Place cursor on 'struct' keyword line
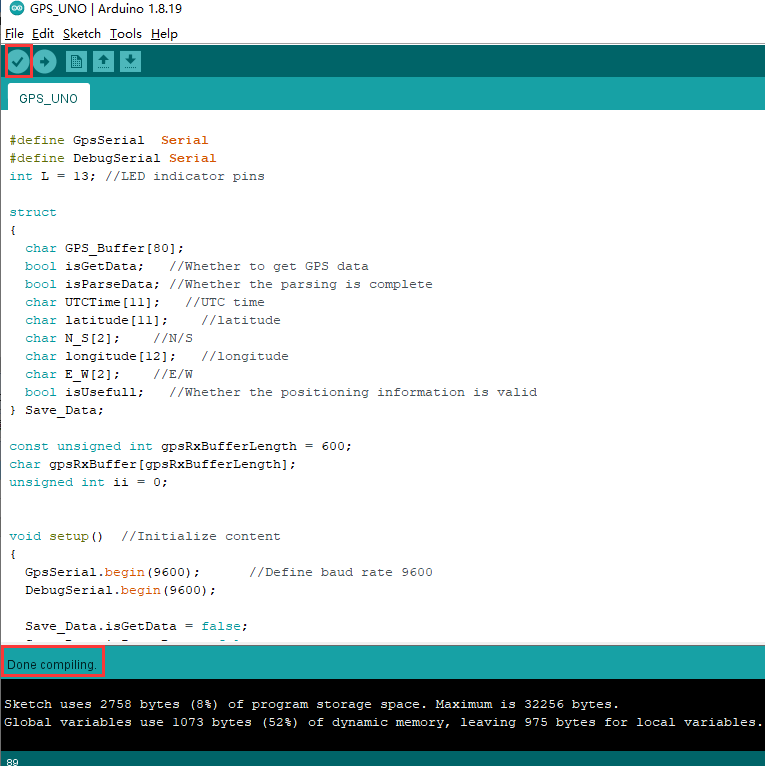The width and height of the screenshot is (765, 766). click(x=33, y=213)
